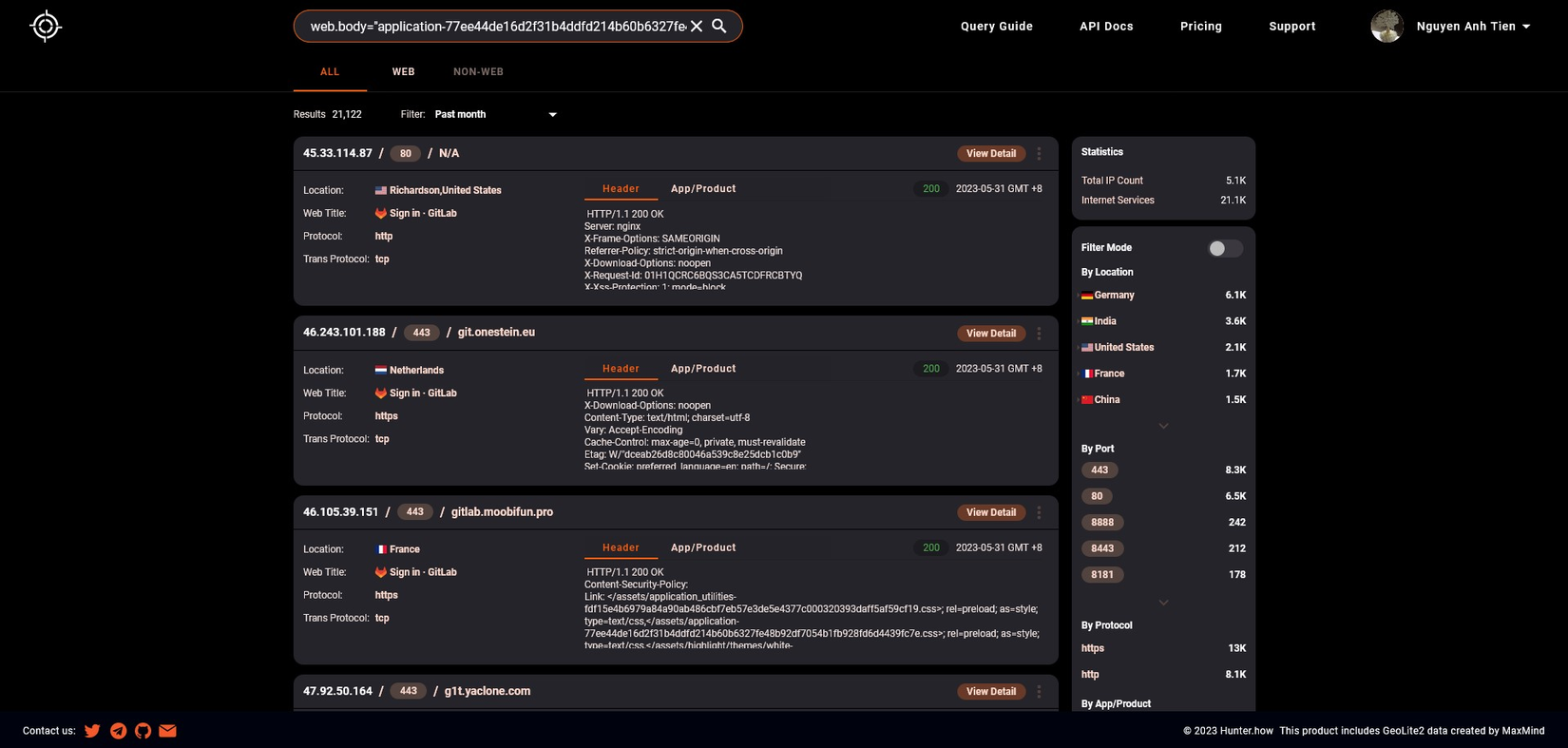
Task: Clear the search query with the X icon
Action: click(x=697, y=27)
